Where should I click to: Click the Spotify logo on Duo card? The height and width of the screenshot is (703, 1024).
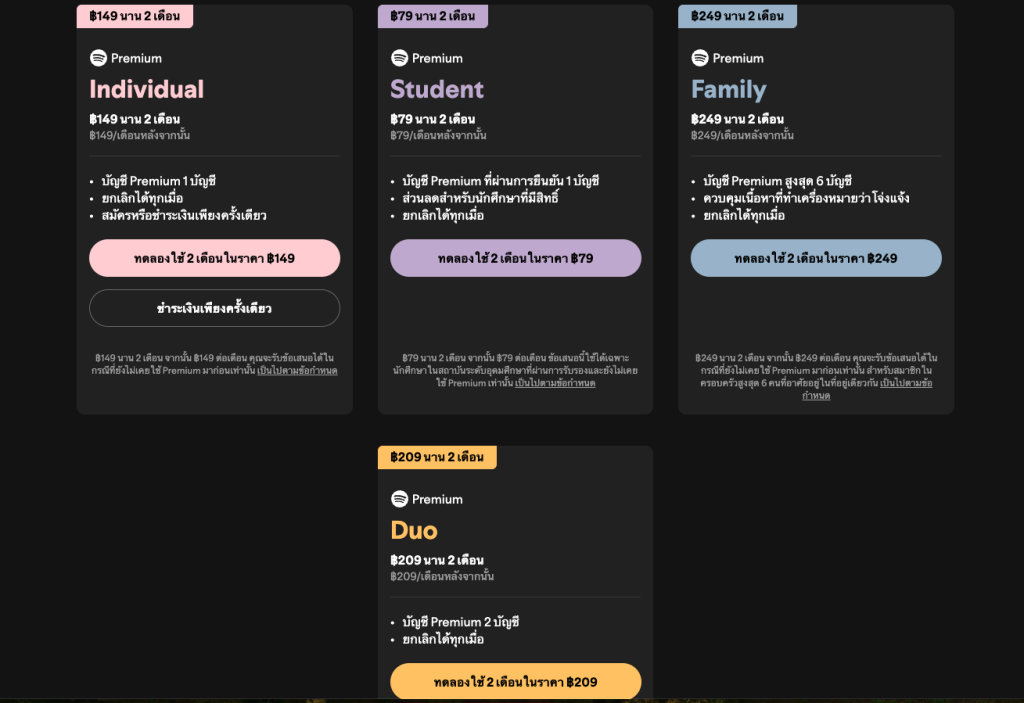(400, 499)
